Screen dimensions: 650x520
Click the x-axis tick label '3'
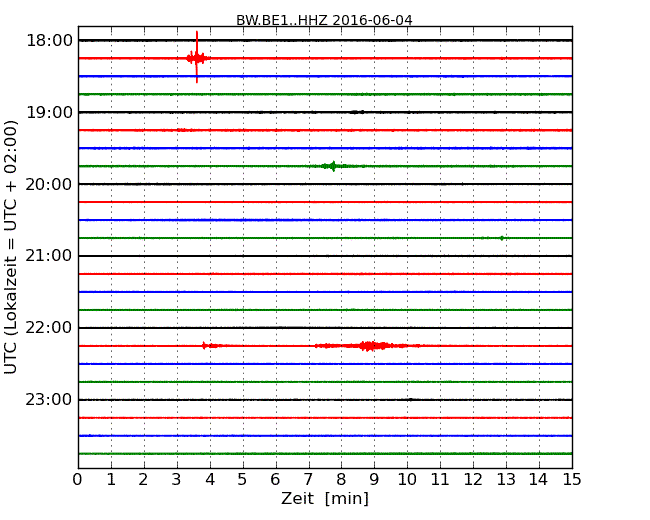[177, 479]
